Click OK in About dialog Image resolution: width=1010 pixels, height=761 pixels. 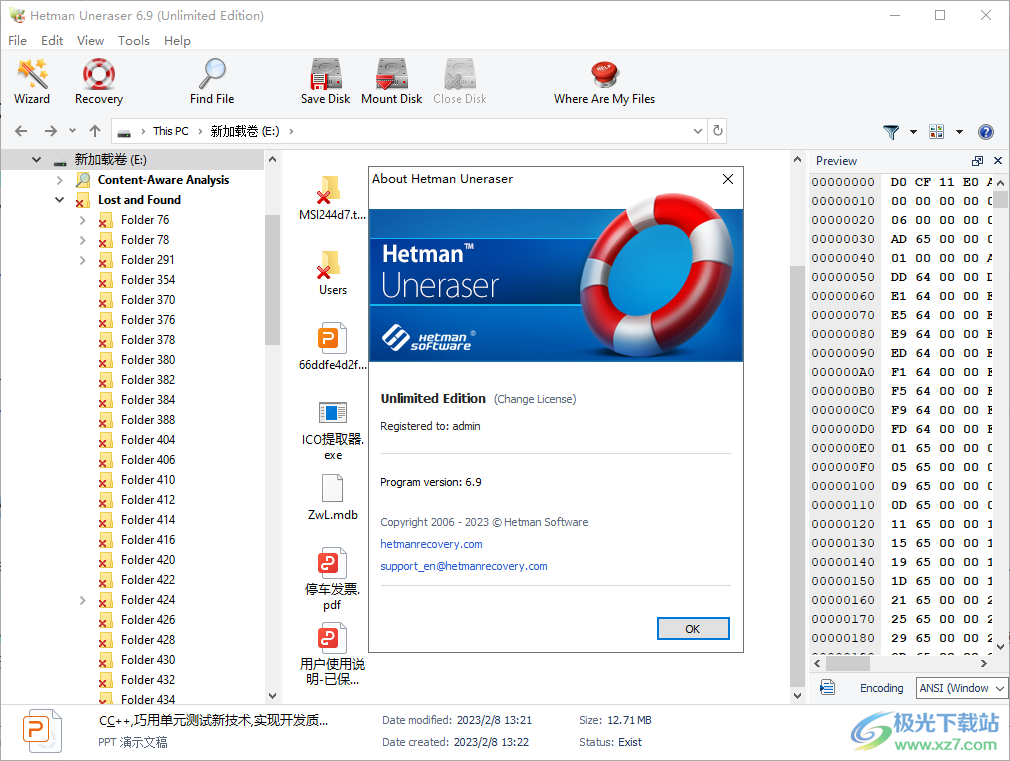pos(692,629)
